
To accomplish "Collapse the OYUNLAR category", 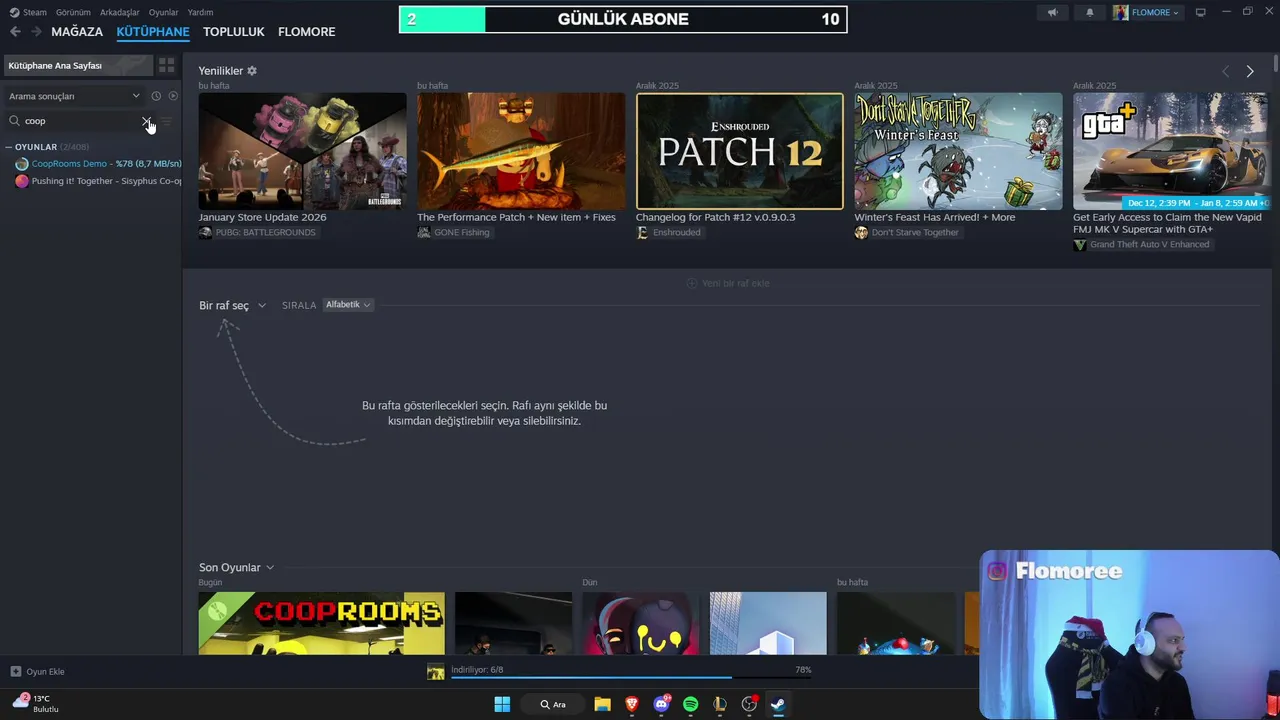I will [x=9, y=147].
